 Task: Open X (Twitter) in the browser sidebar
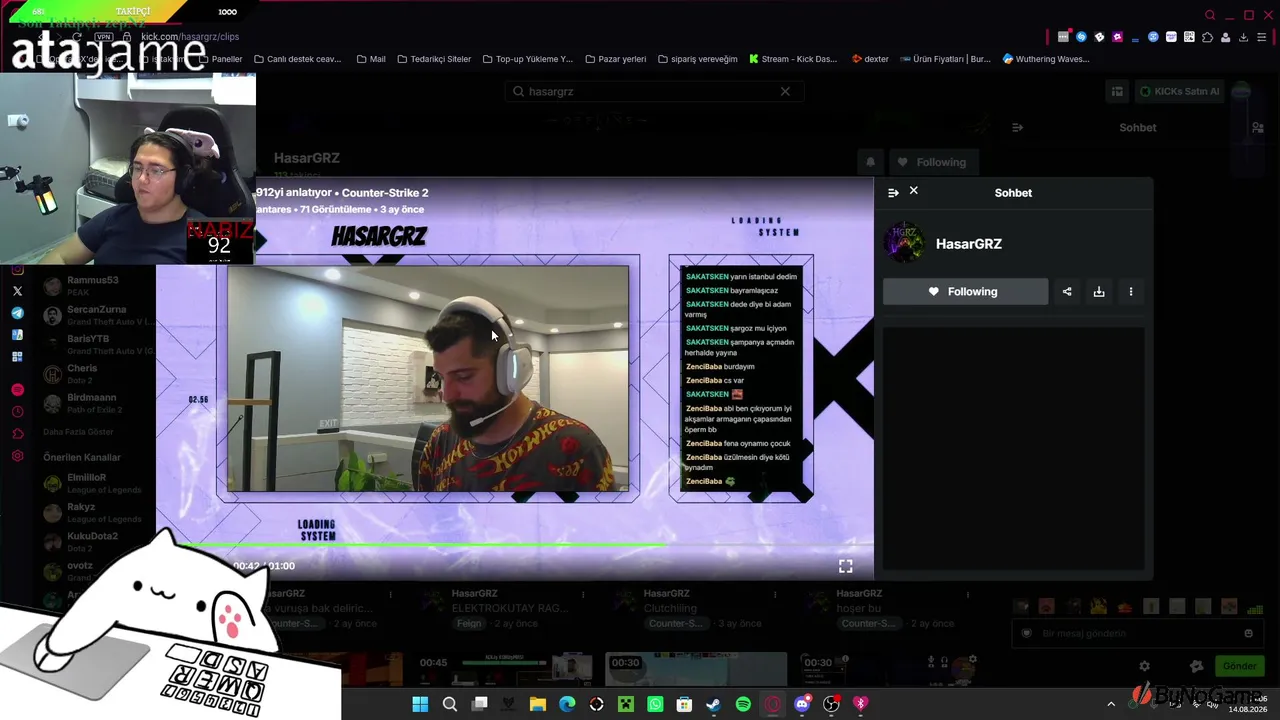coord(17,291)
